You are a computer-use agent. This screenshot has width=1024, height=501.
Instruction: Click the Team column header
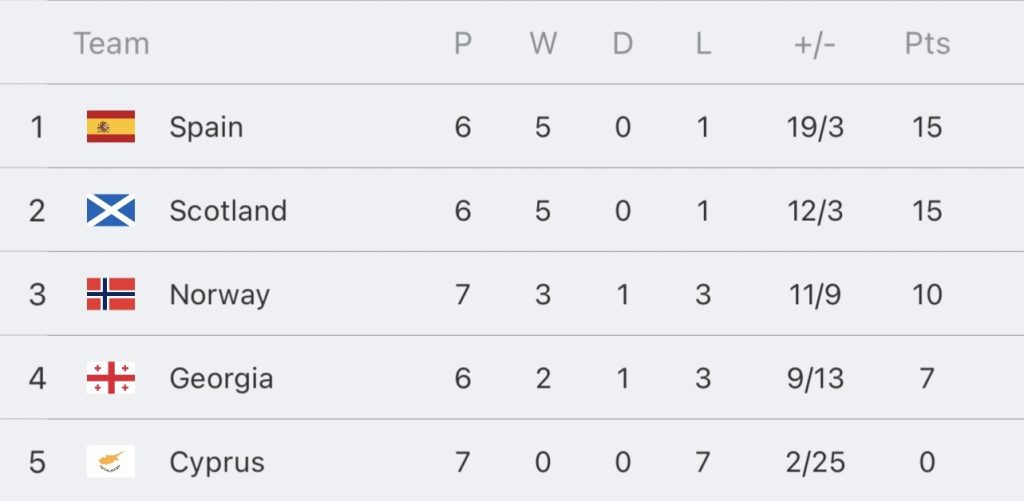click(x=111, y=44)
